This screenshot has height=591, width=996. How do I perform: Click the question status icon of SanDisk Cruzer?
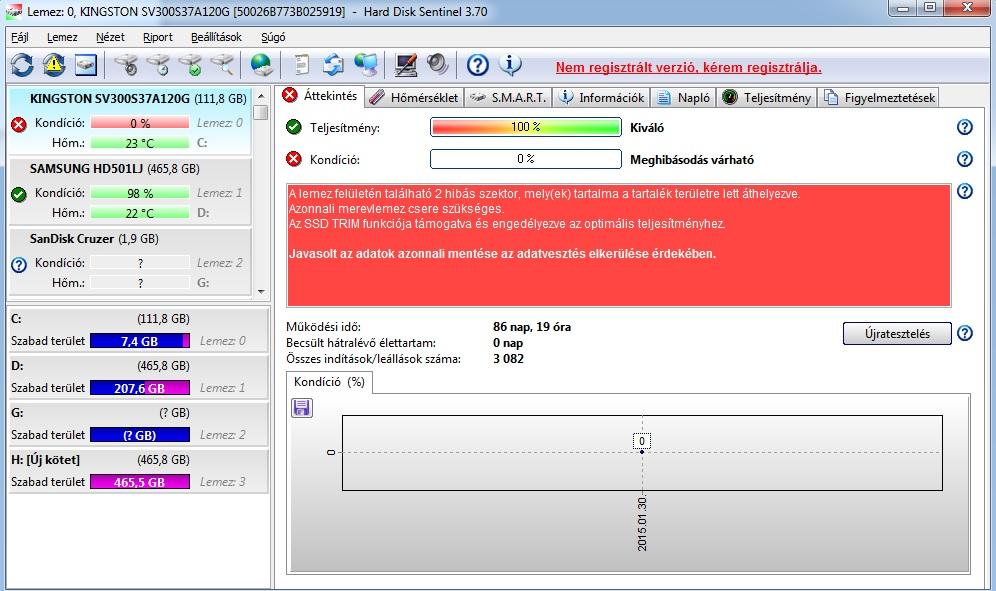click(x=19, y=264)
